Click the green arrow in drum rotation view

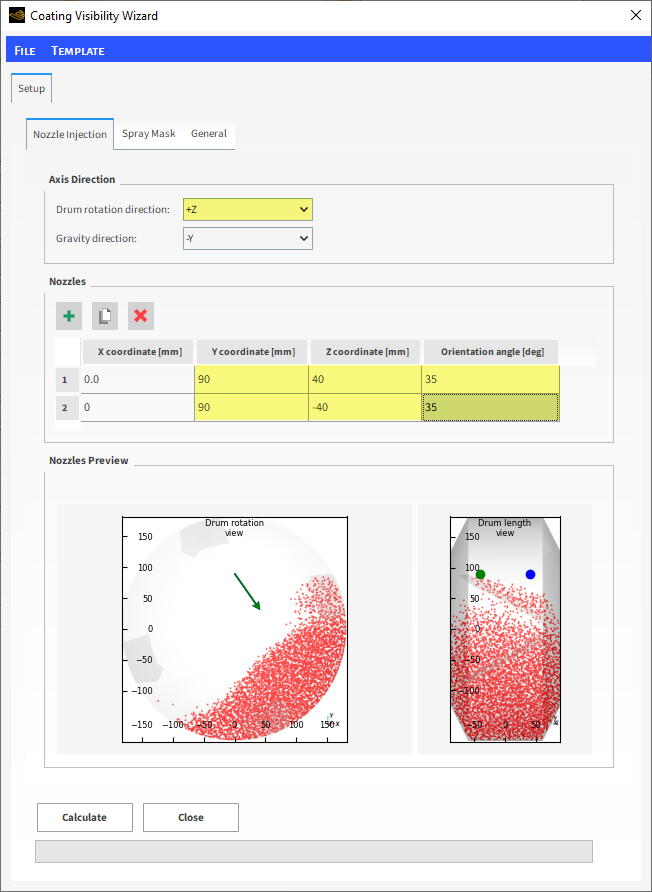[247, 591]
